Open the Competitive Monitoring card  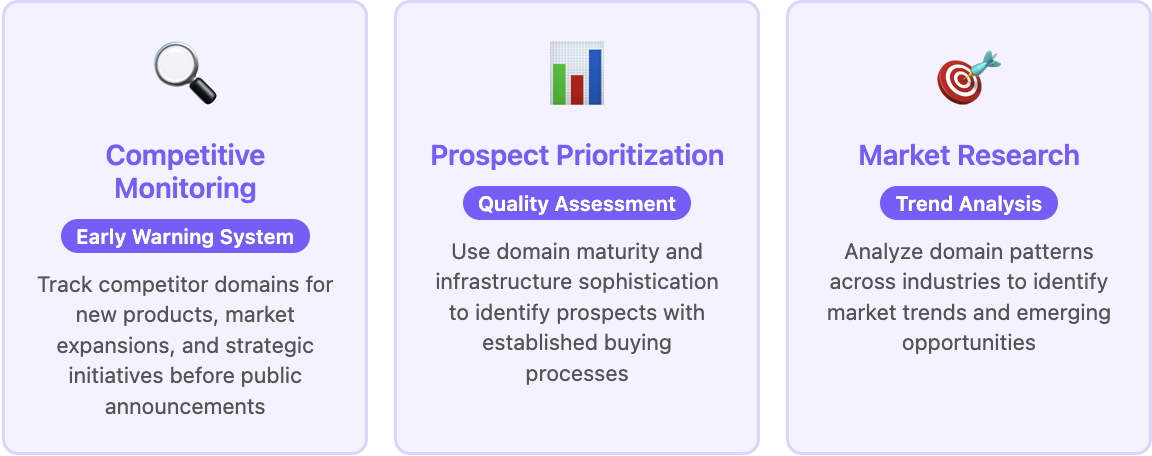coord(185,228)
